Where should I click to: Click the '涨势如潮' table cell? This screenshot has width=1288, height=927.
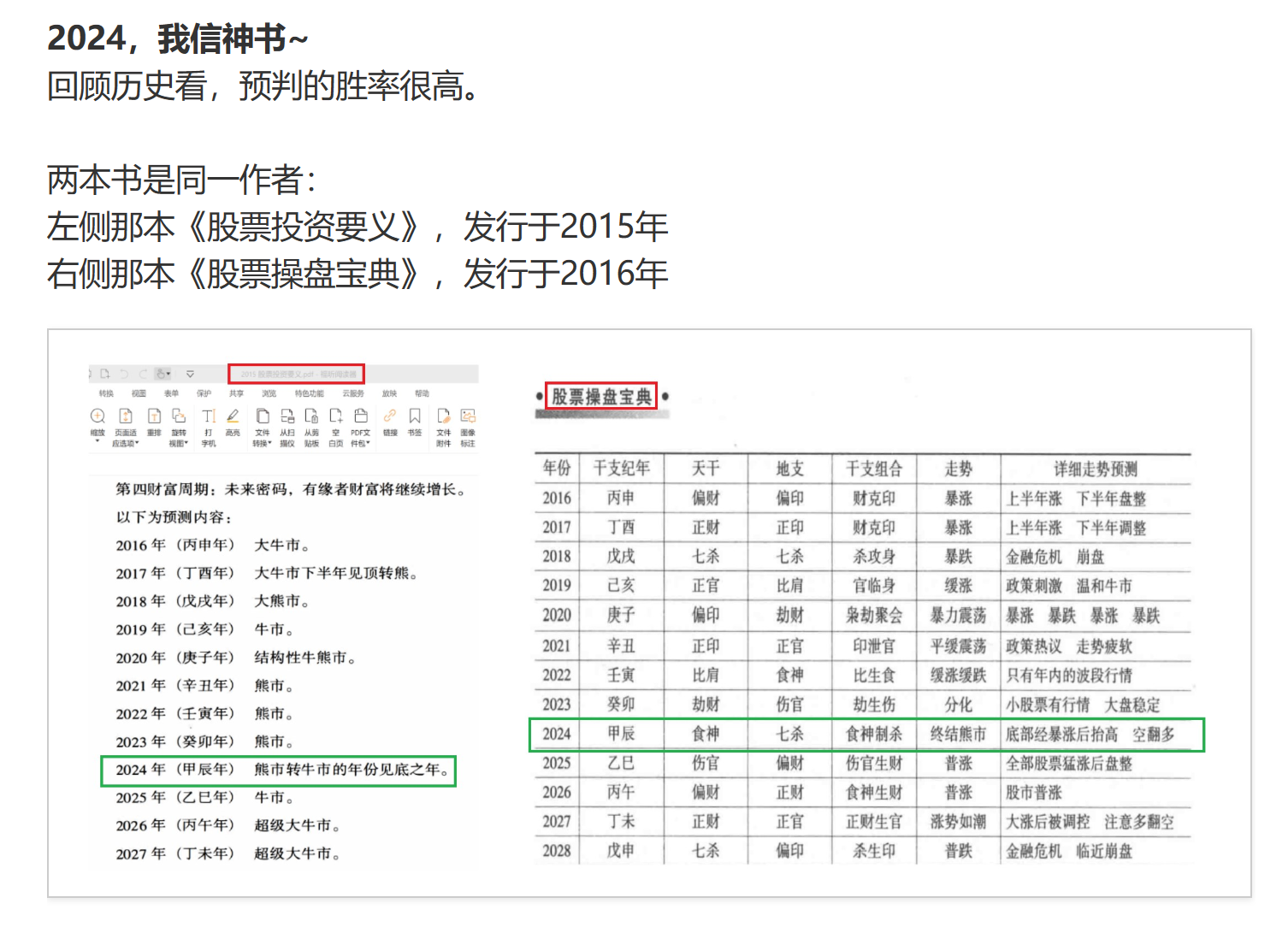click(x=959, y=822)
